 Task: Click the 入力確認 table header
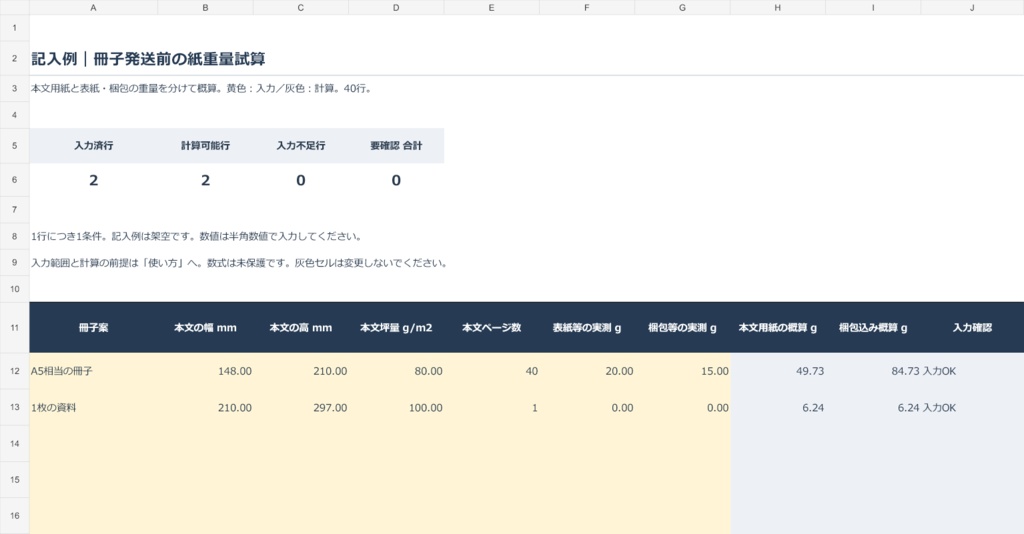[972, 328]
